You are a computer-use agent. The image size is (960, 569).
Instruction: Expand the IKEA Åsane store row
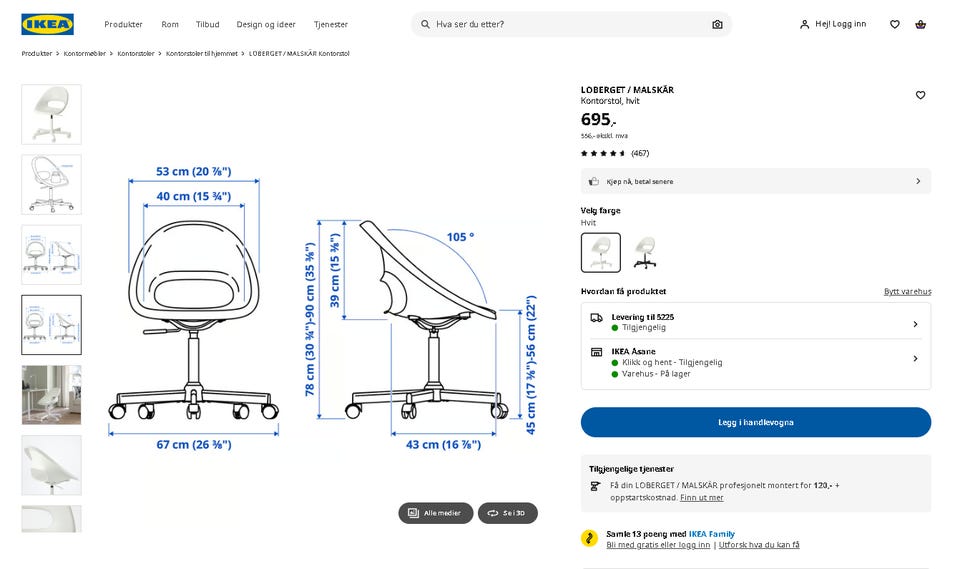click(756, 363)
